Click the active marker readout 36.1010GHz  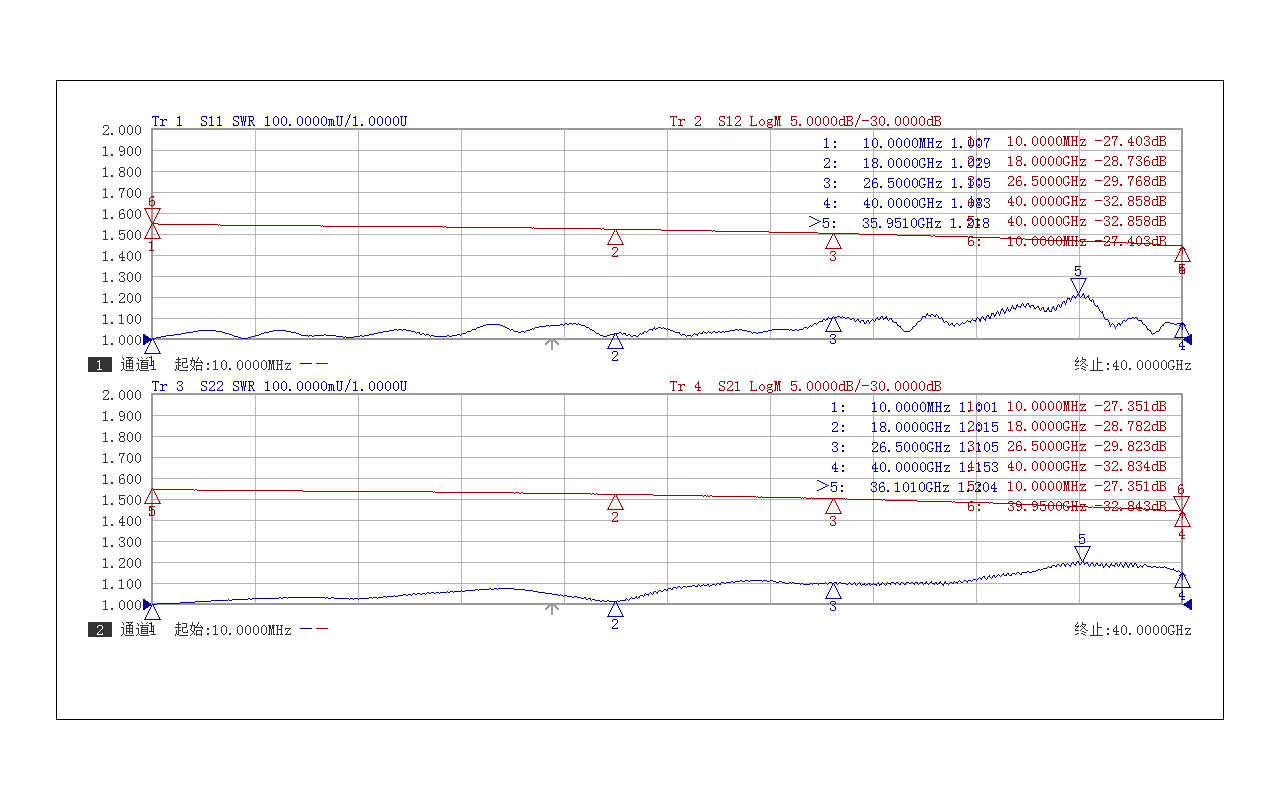(910, 487)
